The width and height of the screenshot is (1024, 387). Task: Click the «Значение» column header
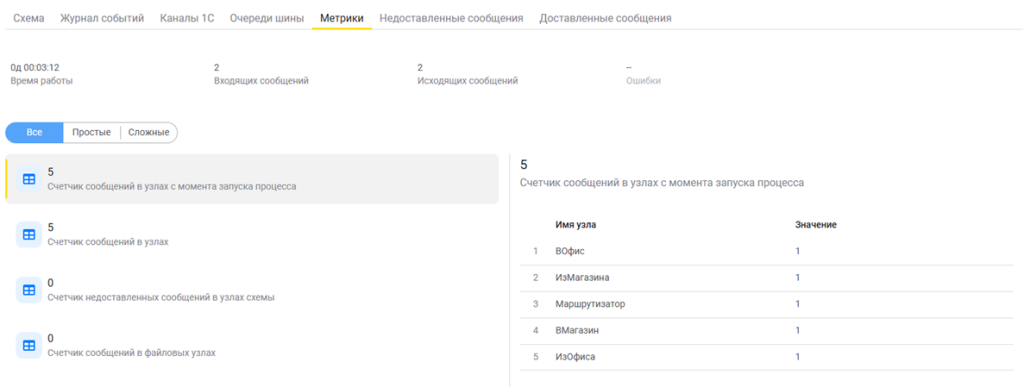click(816, 224)
